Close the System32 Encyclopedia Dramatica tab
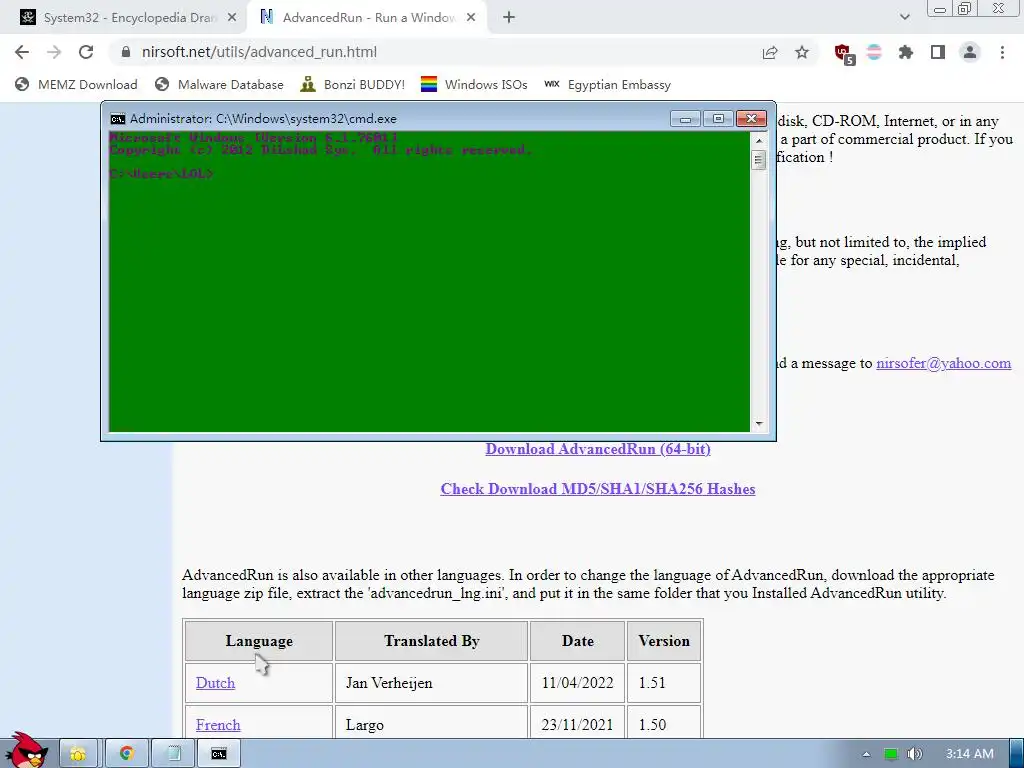This screenshot has width=1024, height=768. coord(232,18)
